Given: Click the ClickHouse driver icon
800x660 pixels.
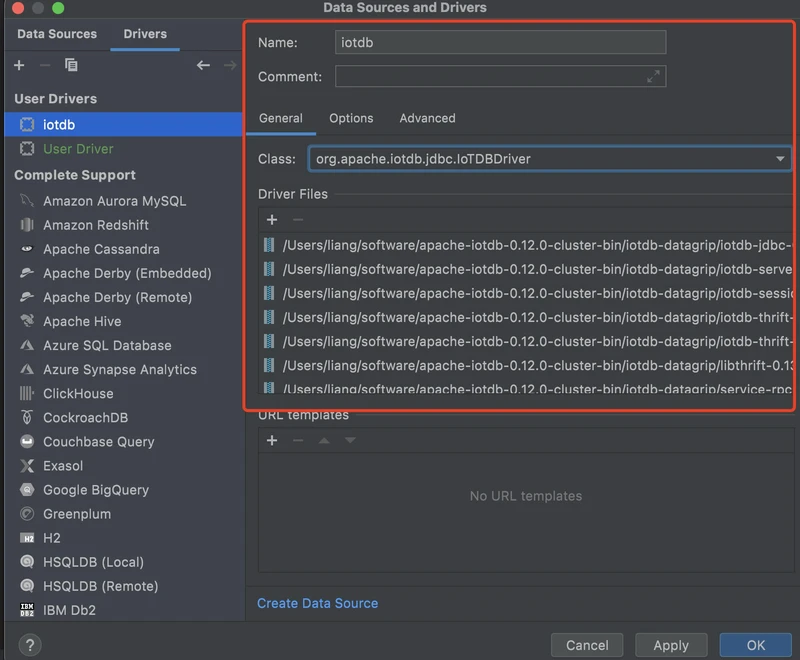Looking at the screenshot, I should (27, 393).
